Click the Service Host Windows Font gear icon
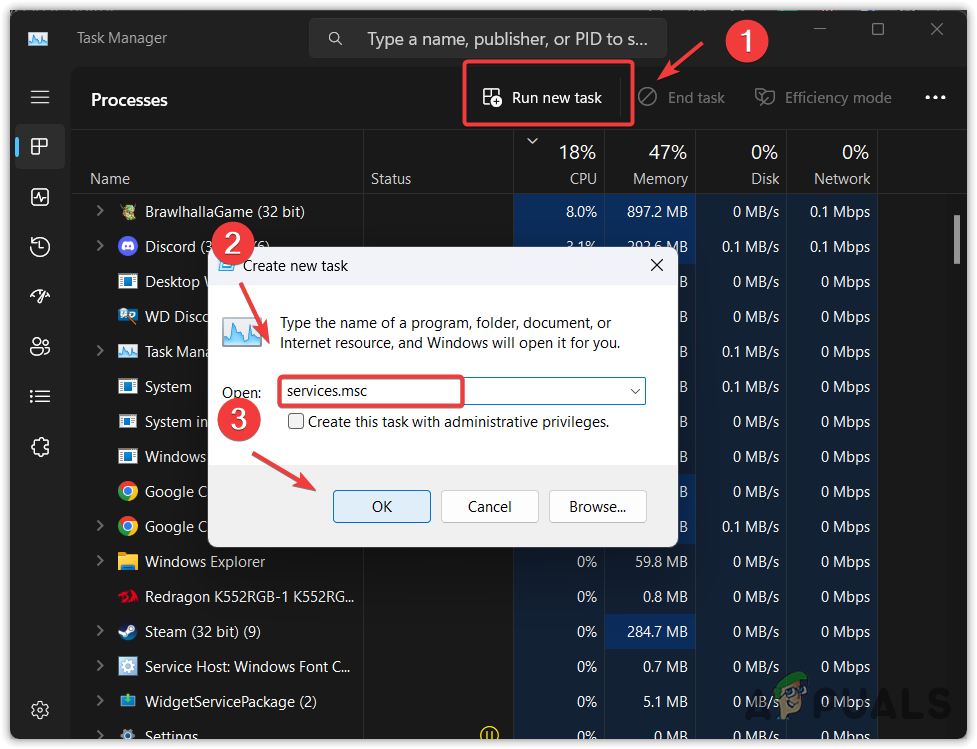 [x=128, y=667]
